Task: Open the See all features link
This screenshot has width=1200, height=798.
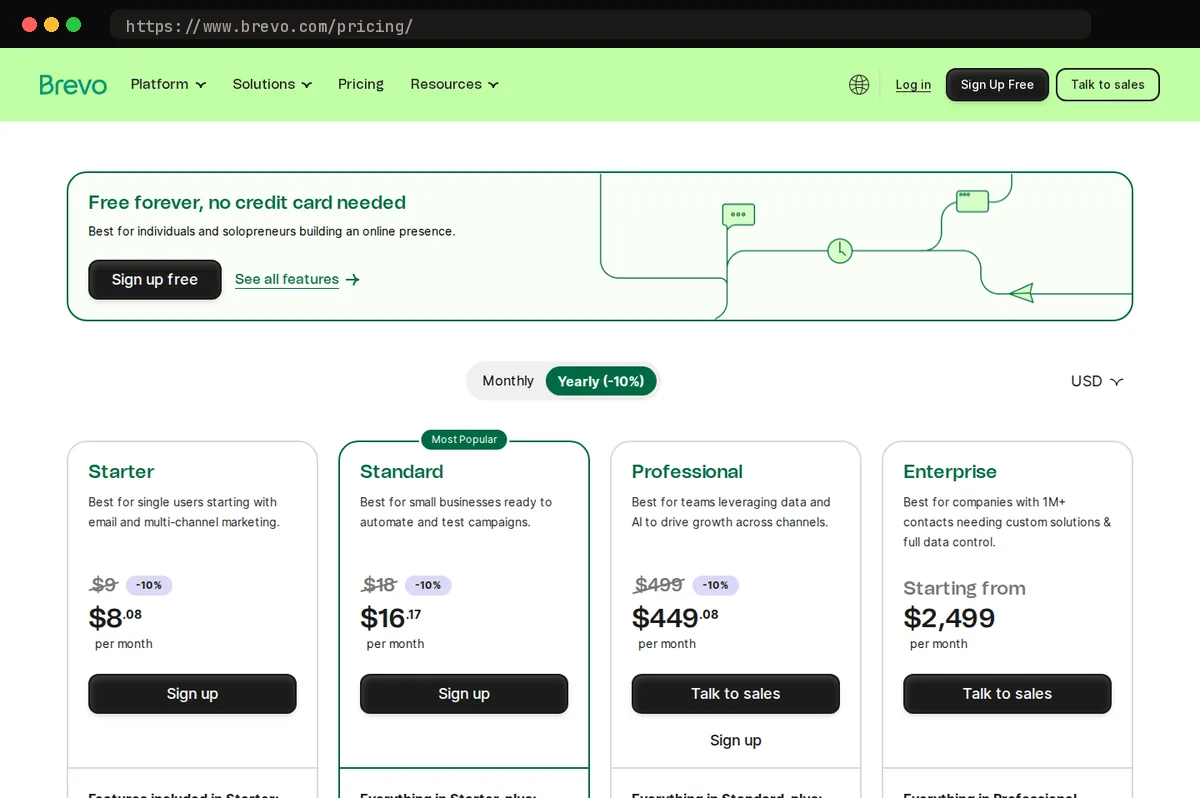Action: tap(287, 280)
